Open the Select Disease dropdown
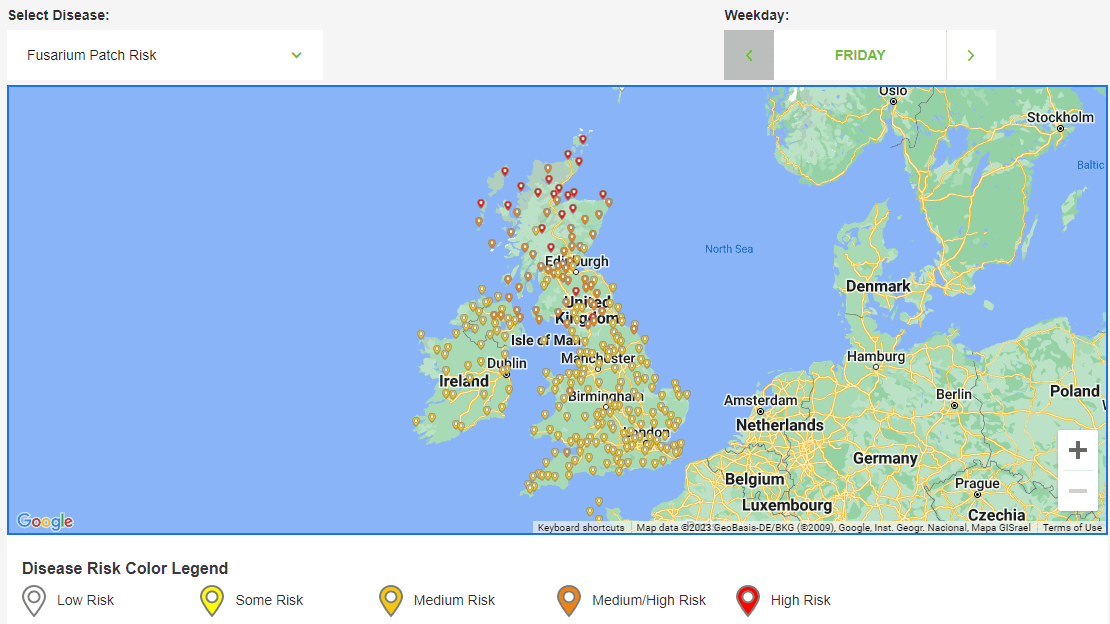The image size is (1110, 624). click(164, 55)
